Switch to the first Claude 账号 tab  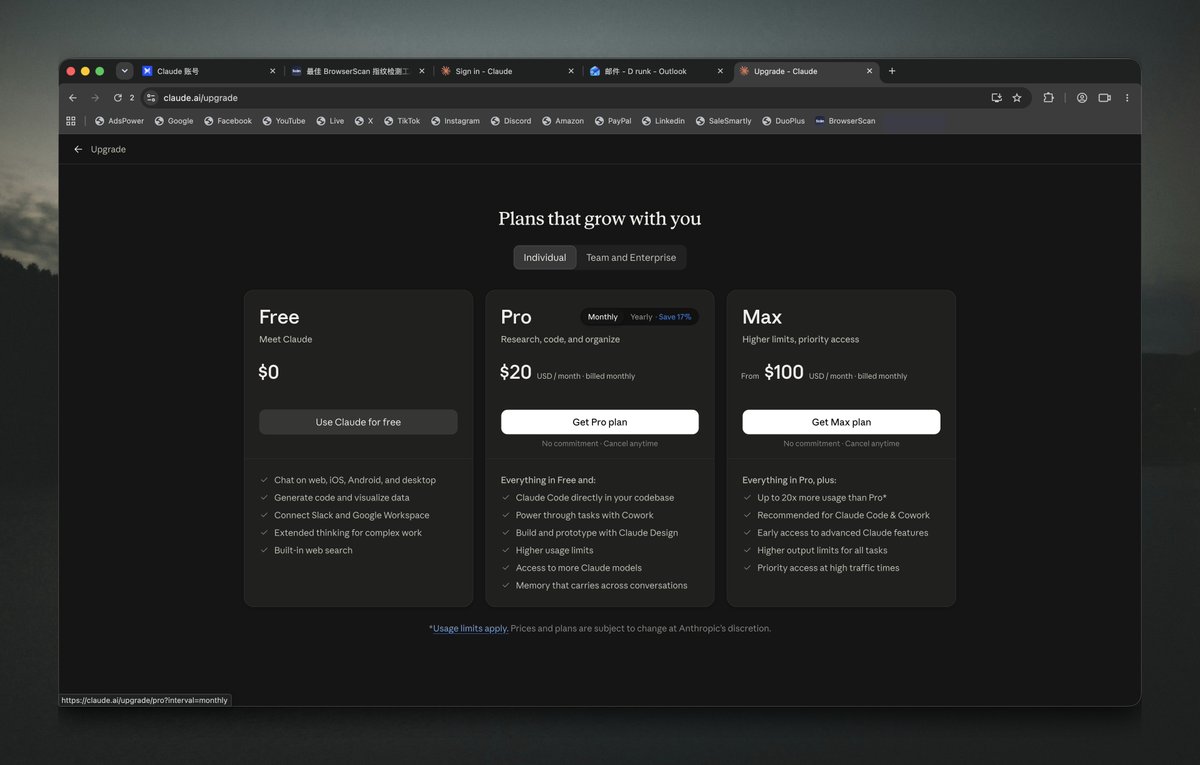[x=209, y=71]
